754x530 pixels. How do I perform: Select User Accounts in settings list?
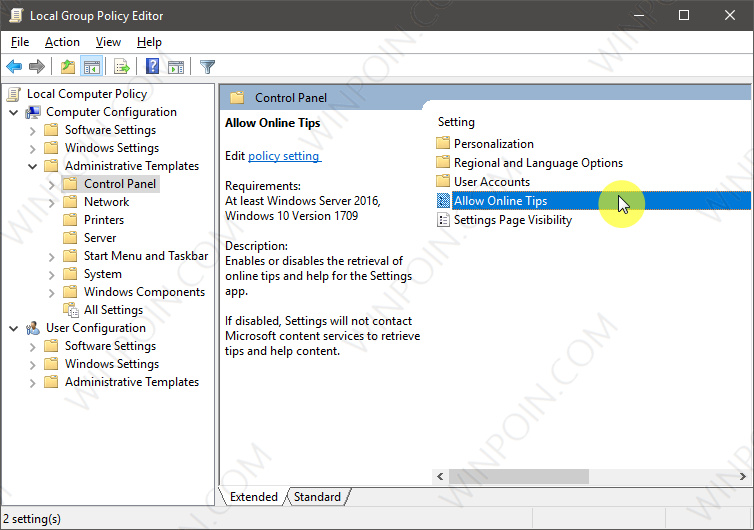[x=492, y=182]
